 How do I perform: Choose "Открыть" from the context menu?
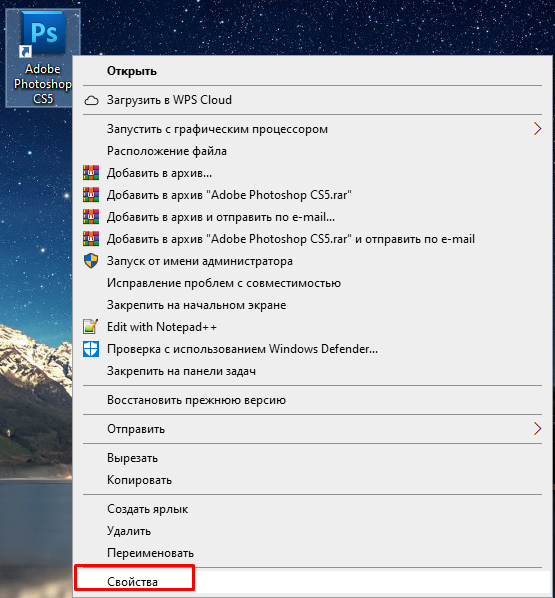tap(312, 71)
